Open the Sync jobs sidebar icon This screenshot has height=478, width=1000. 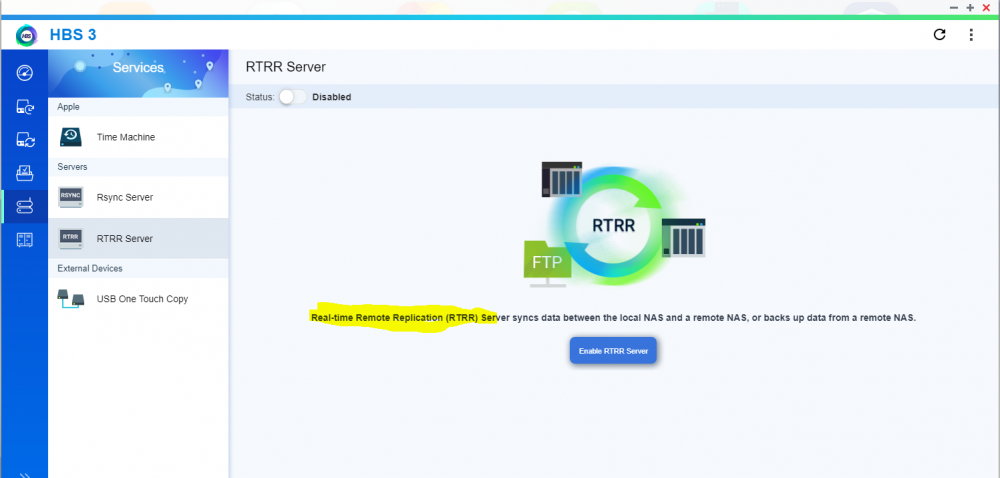(x=24, y=140)
